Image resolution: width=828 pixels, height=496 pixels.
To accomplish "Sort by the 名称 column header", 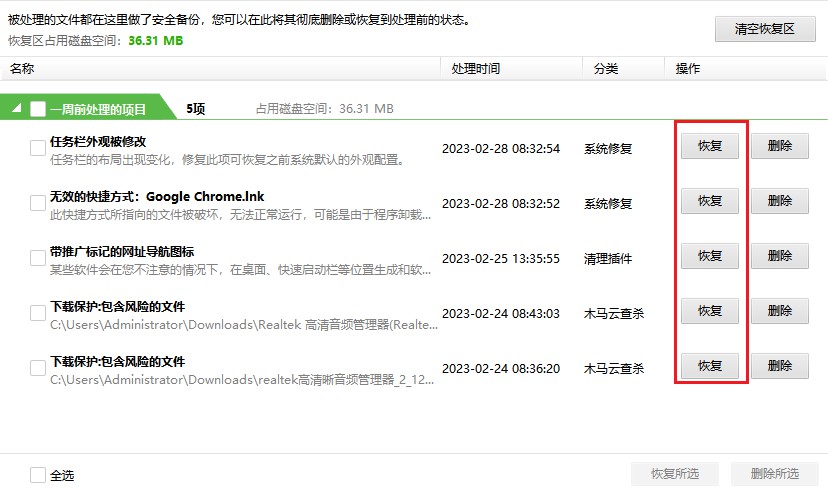I will (22, 69).
